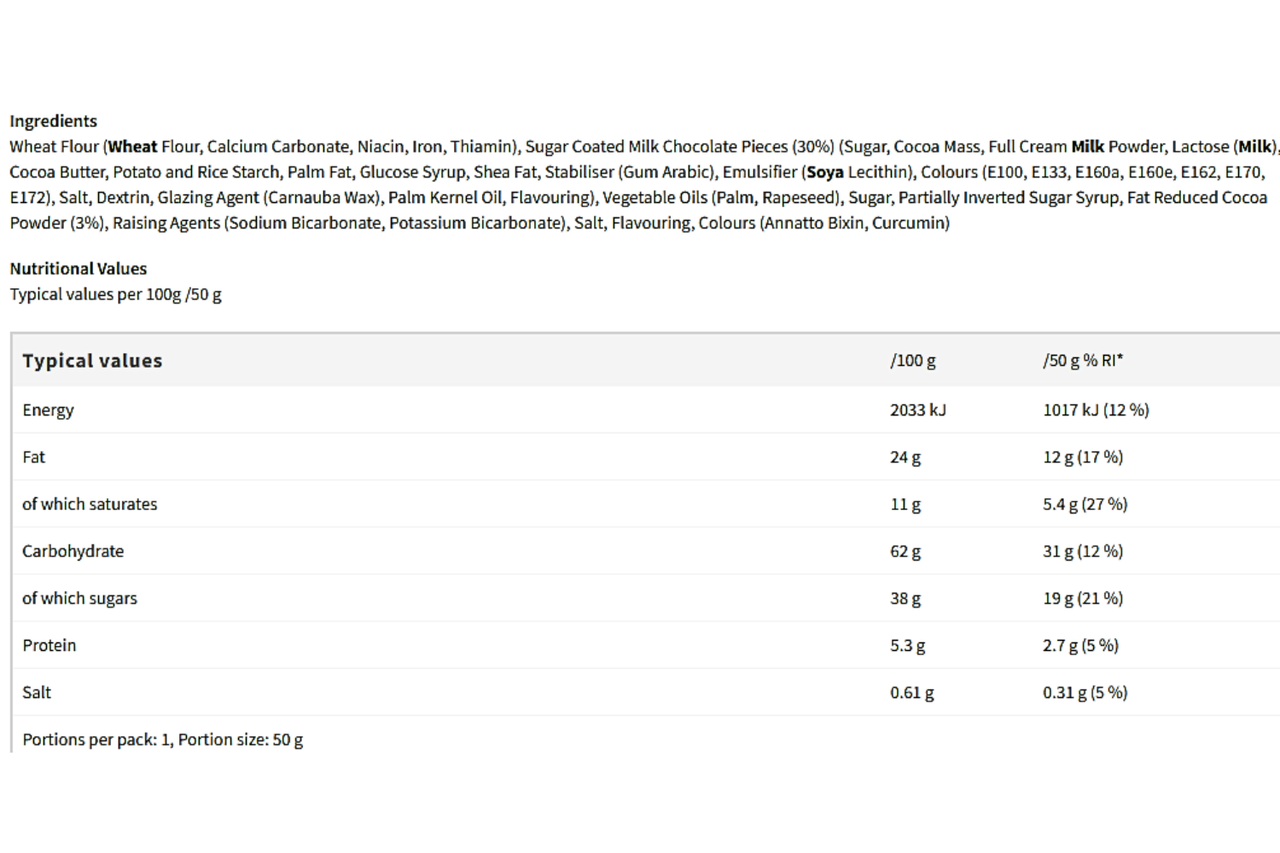This screenshot has width=1280, height=853.
Task: Click the Ingredients heading
Action: (x=53, y=121)
